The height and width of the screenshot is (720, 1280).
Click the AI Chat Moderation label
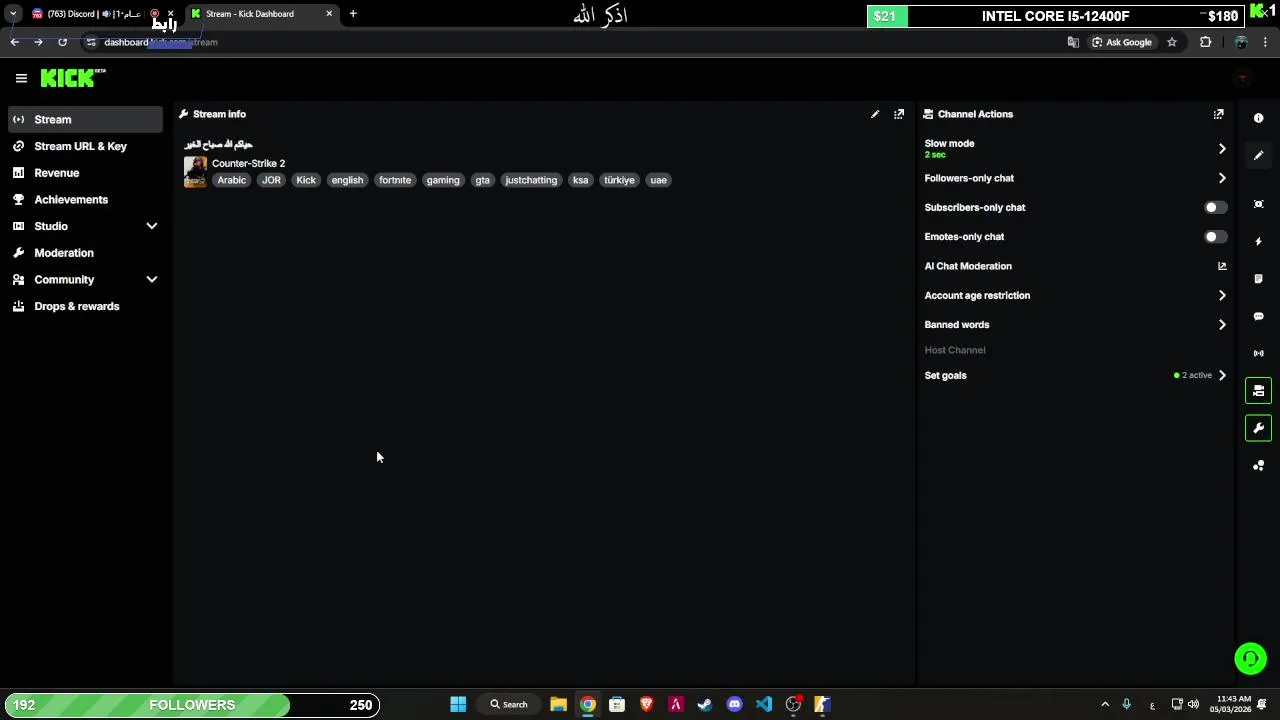[x=968, y=266]
